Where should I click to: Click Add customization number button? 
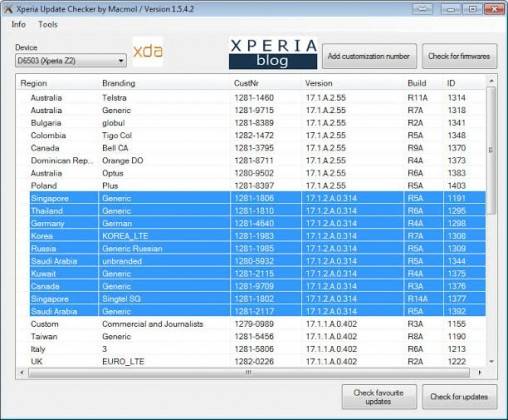pos(369,56)
